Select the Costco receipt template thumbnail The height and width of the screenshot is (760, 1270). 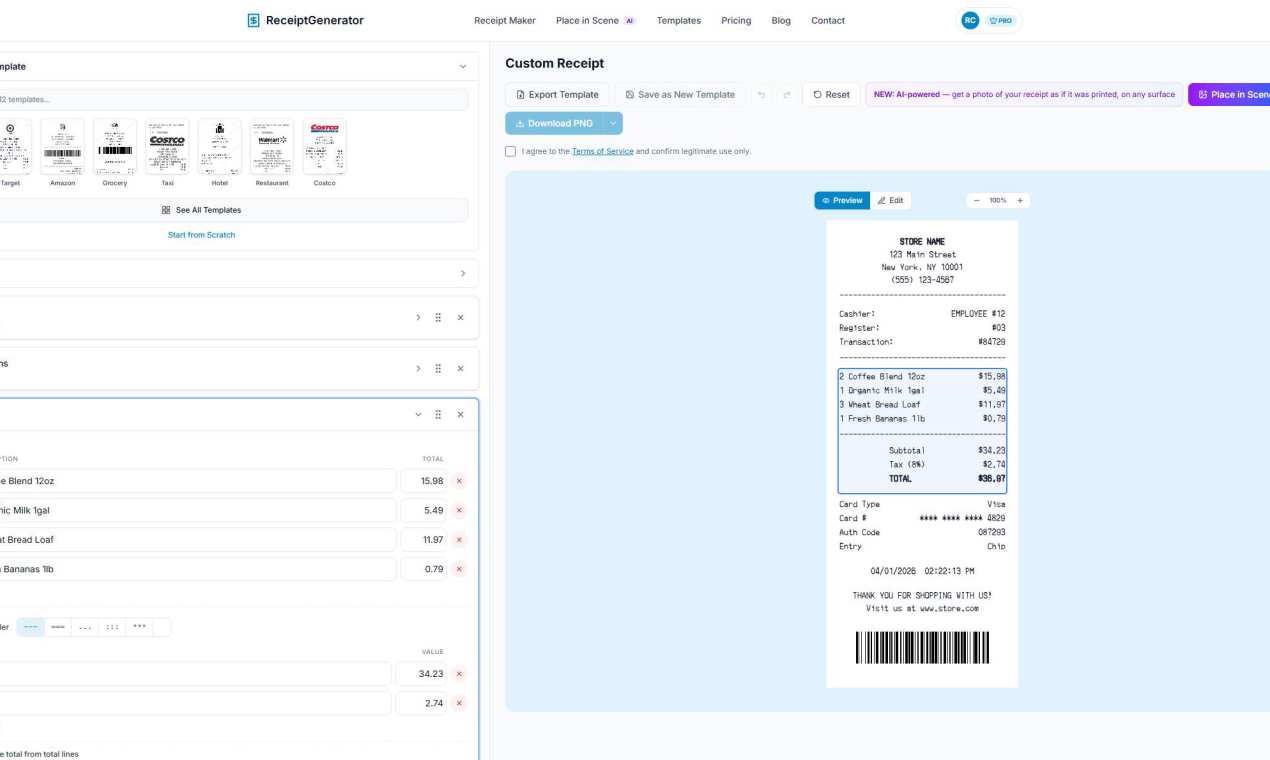click(x=324, y=147)
